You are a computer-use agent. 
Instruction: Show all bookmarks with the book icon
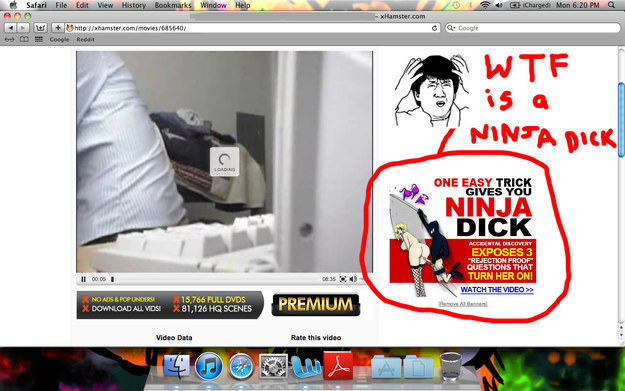pyautogui.click(x=24, y=39)
